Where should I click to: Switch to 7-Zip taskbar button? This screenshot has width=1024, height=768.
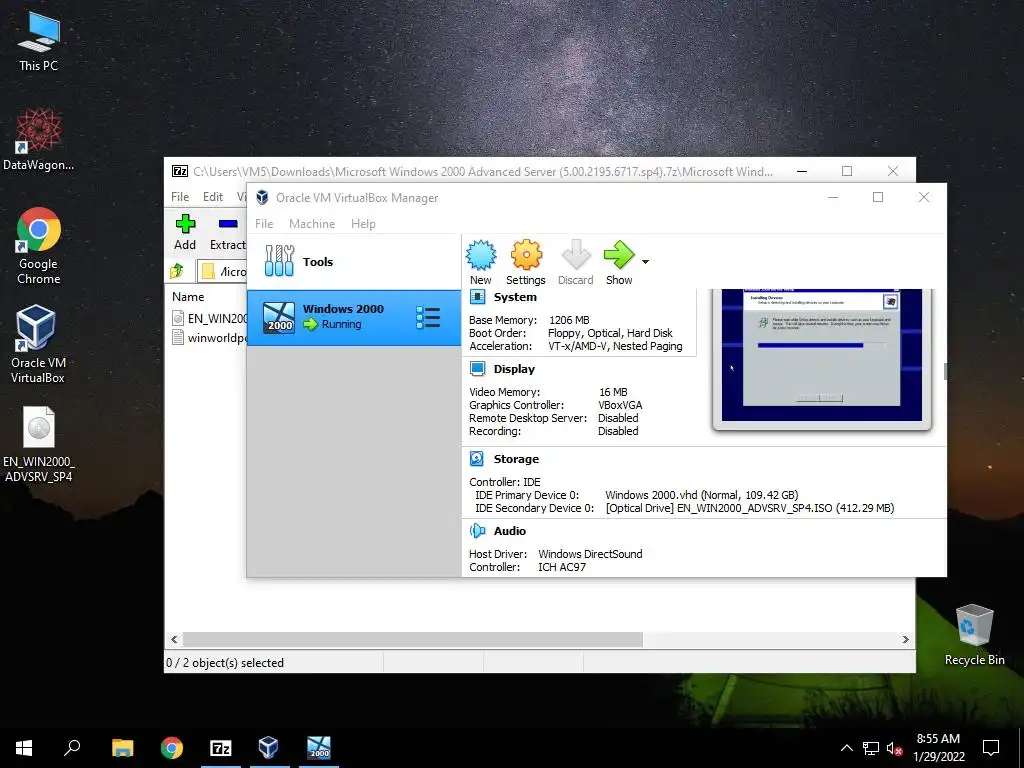coord(221,748)
